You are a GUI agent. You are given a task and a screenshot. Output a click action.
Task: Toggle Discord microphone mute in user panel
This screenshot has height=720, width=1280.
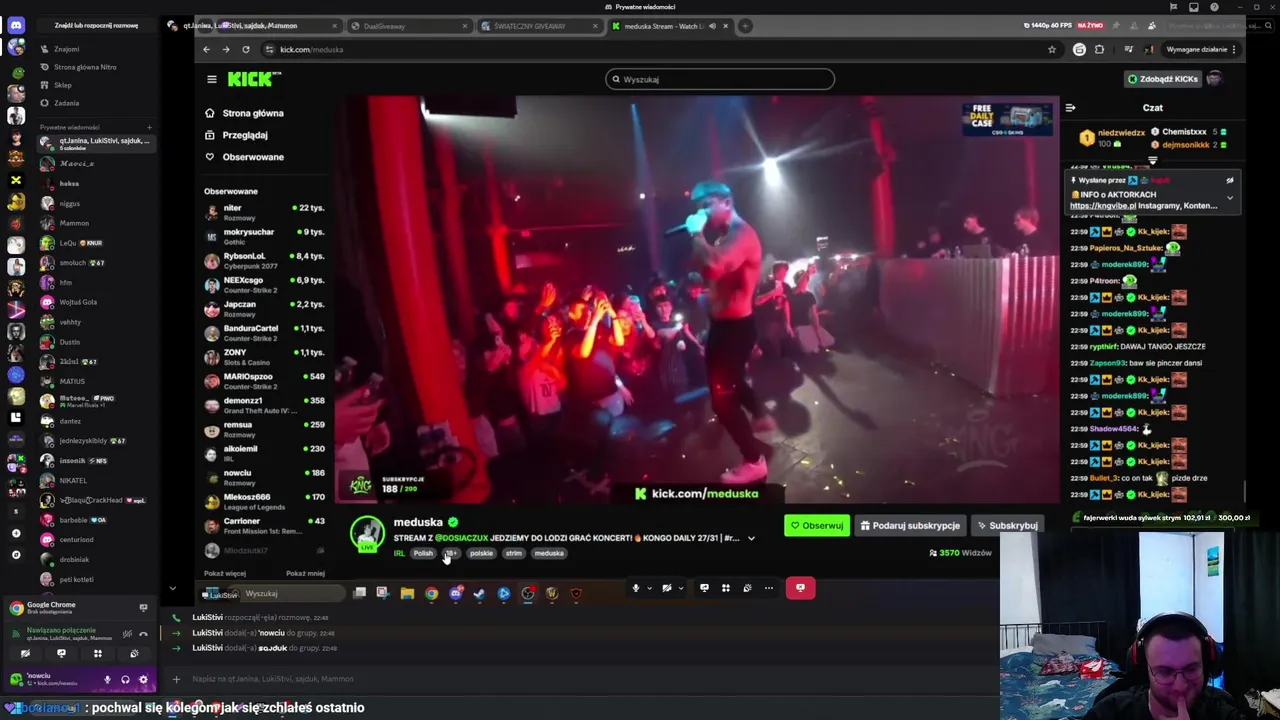[107, 679]
